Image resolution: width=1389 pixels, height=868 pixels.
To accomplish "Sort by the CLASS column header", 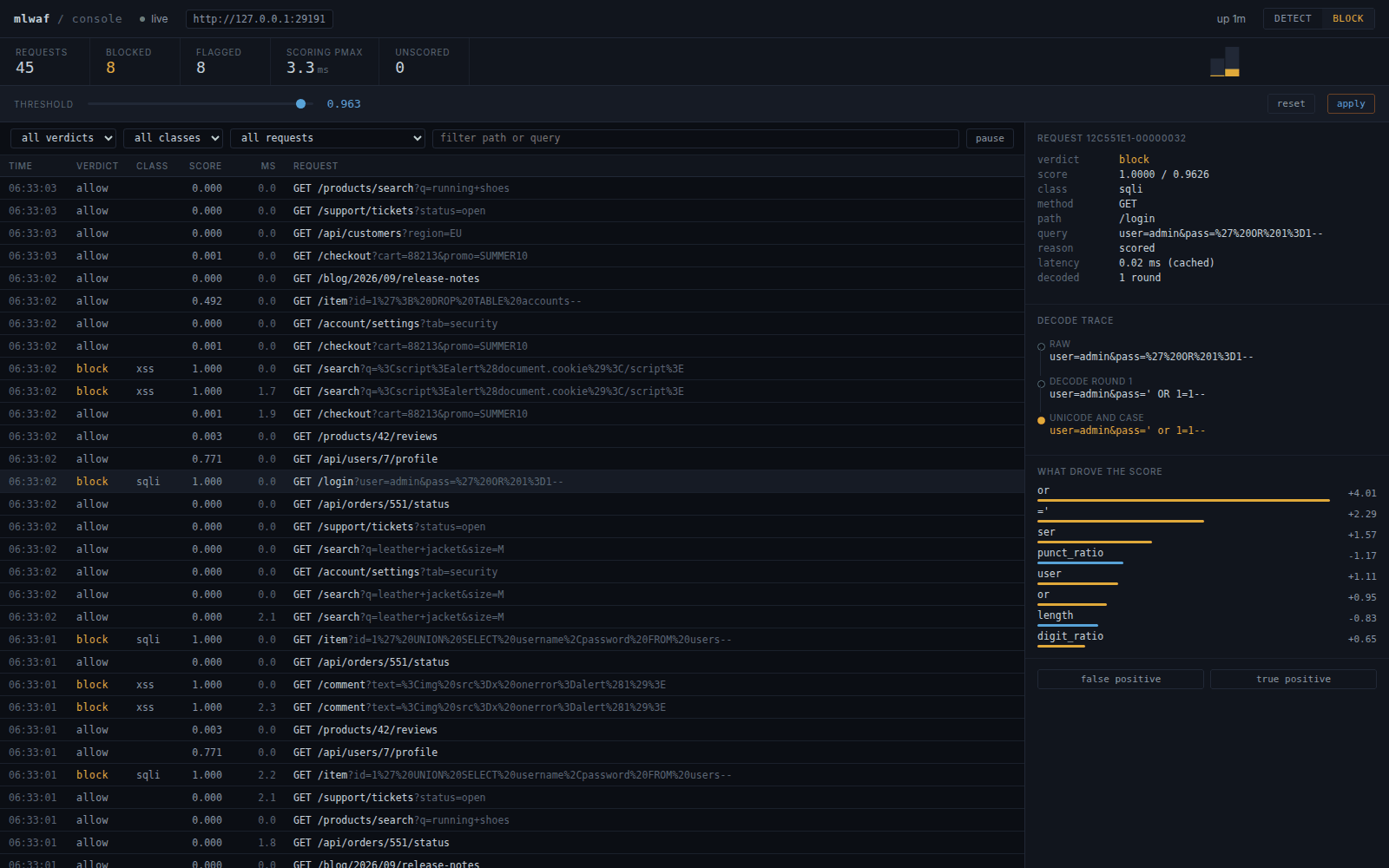I will tap(152, 166).
